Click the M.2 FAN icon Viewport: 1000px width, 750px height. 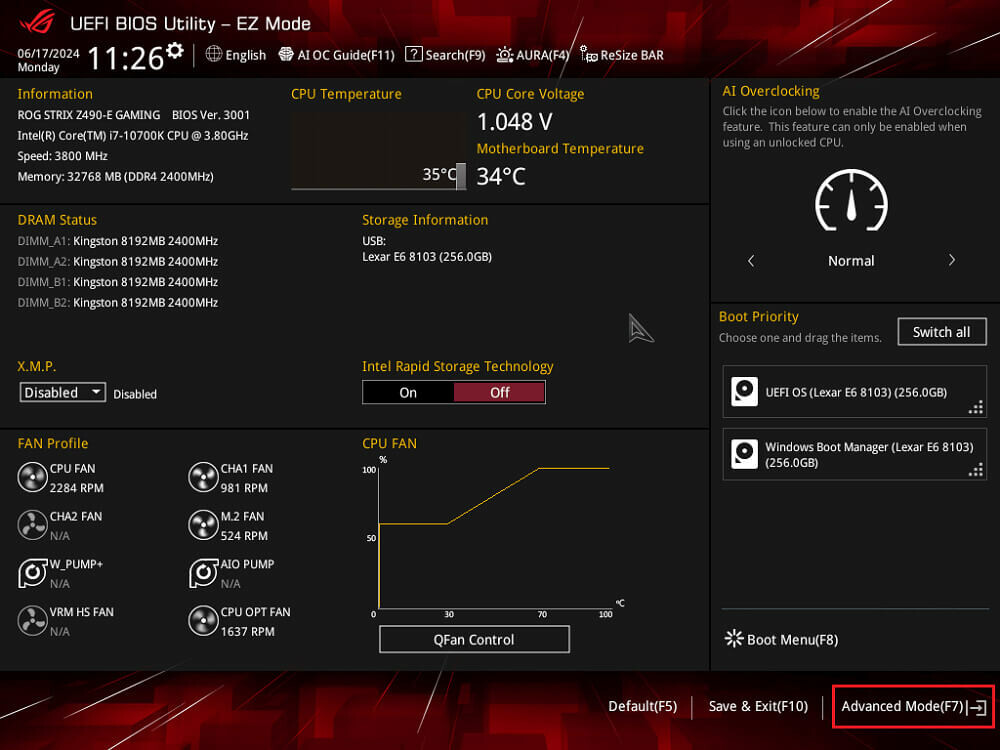(203, 525)
